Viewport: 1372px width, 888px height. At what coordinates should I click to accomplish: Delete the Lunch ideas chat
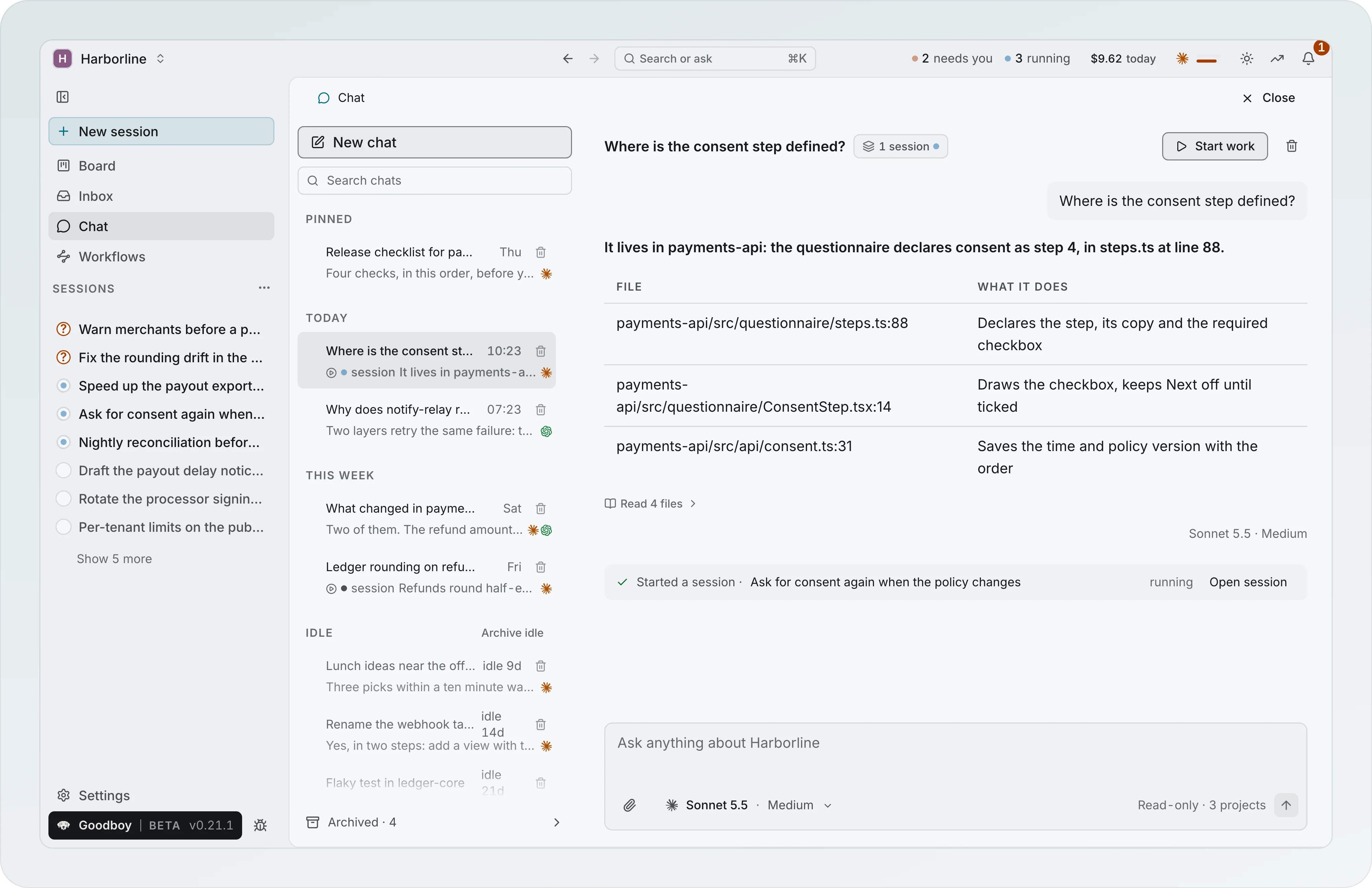[541, 666]
